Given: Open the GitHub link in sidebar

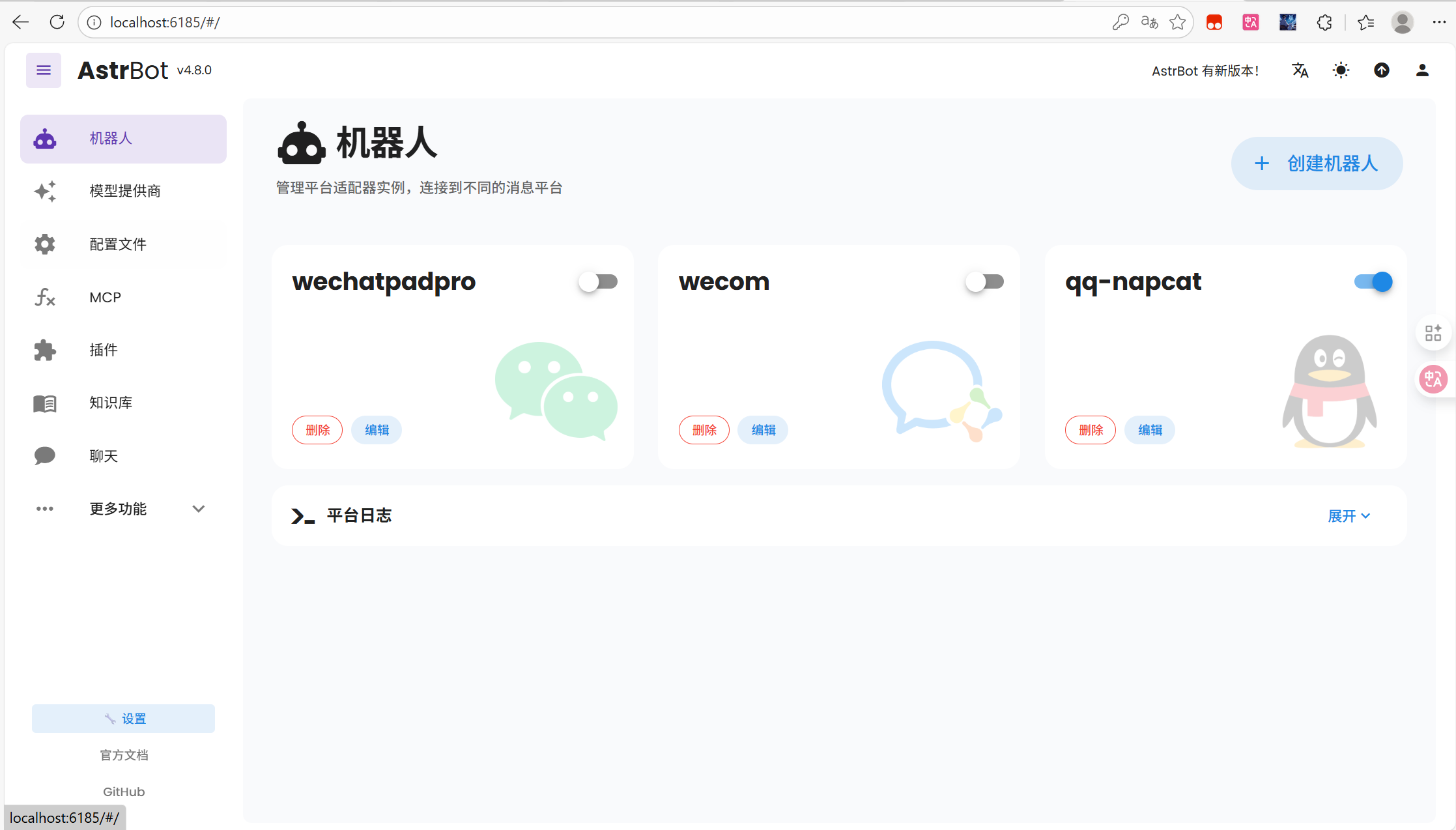Looking at the screenshot, I should click(x=124, y=792).
